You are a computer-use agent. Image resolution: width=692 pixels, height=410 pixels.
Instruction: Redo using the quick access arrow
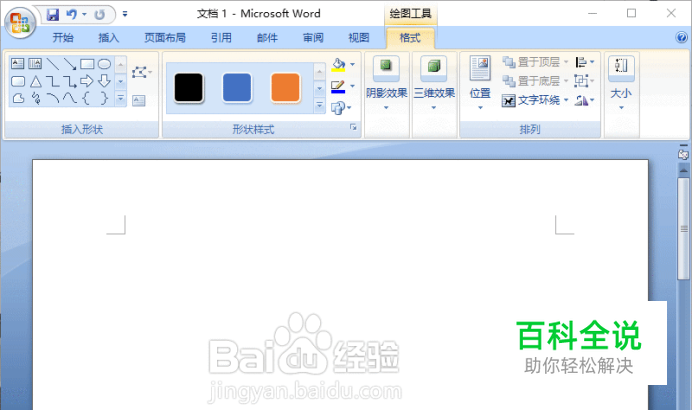99,15
